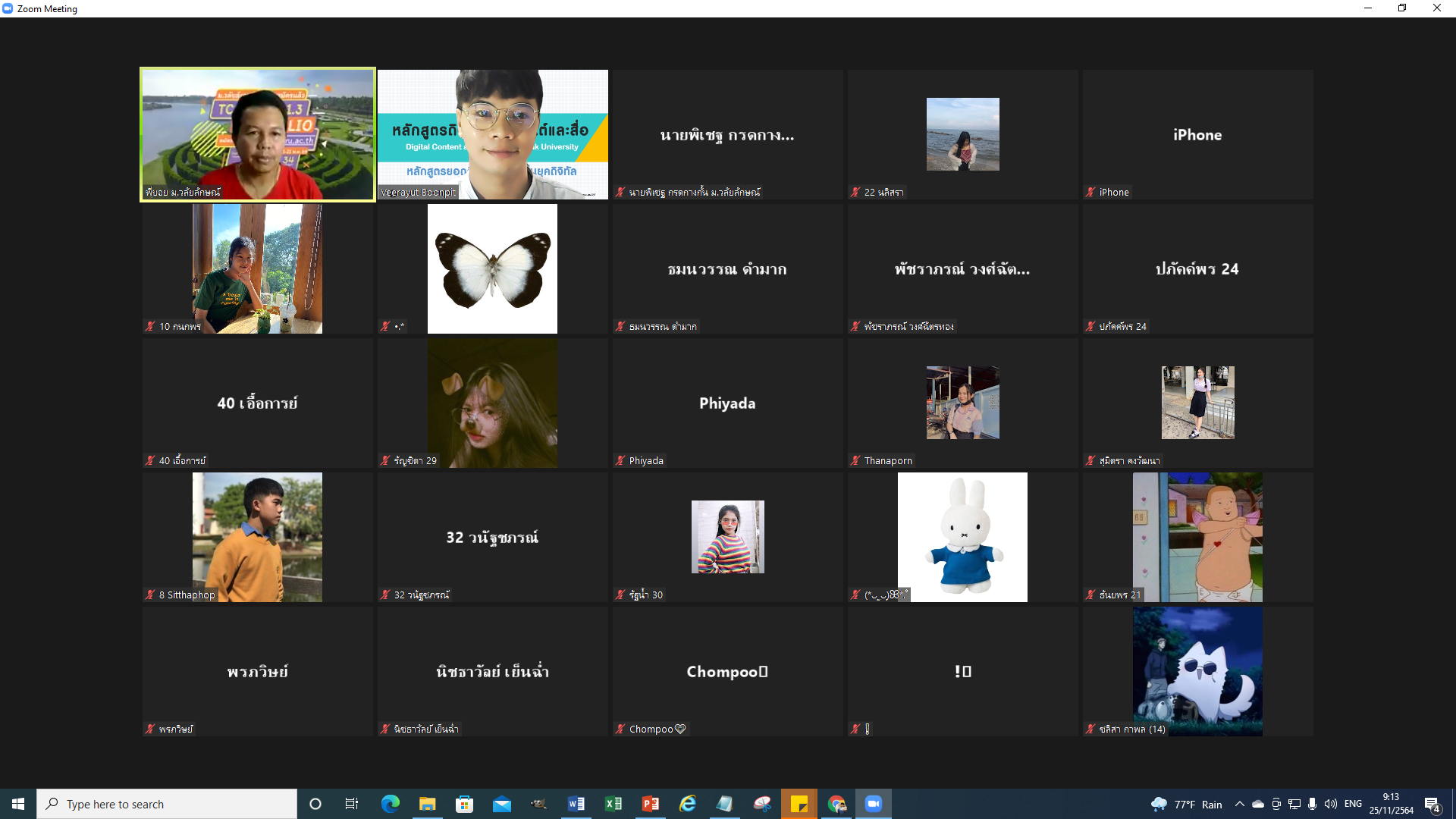Open the ENG language input selector
The image size is (1456, 819).
coord(1353,804)
